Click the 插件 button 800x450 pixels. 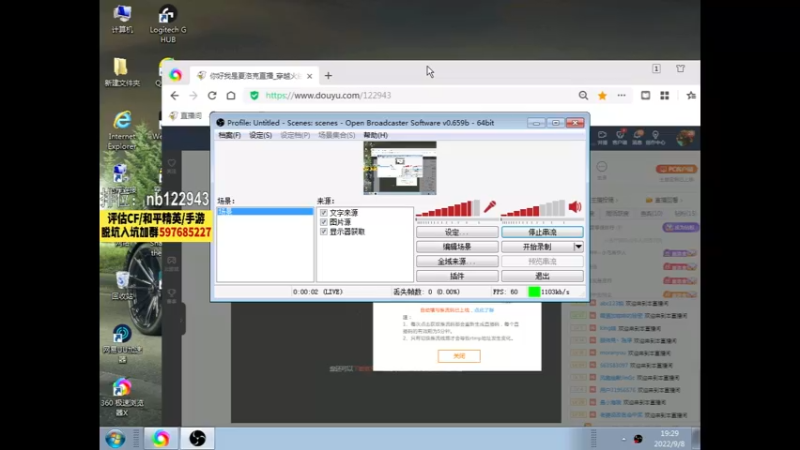point(457,276)
